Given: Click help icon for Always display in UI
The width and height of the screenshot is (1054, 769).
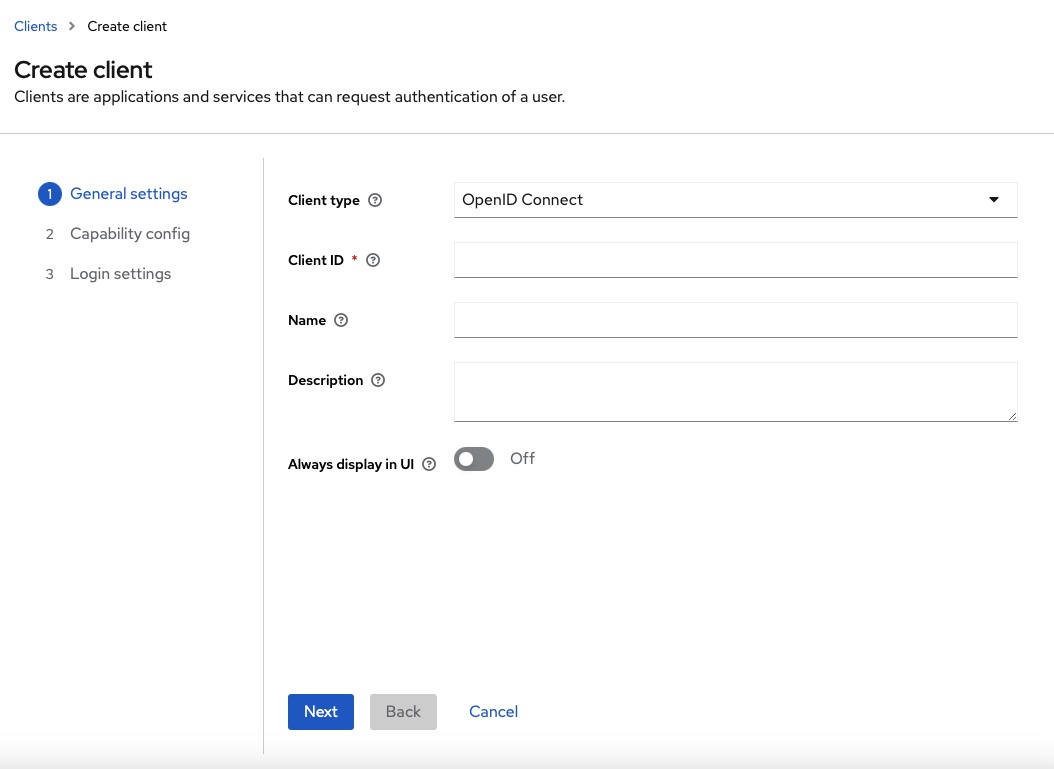Looking at the screenshot, I should [x=429, y=464].
